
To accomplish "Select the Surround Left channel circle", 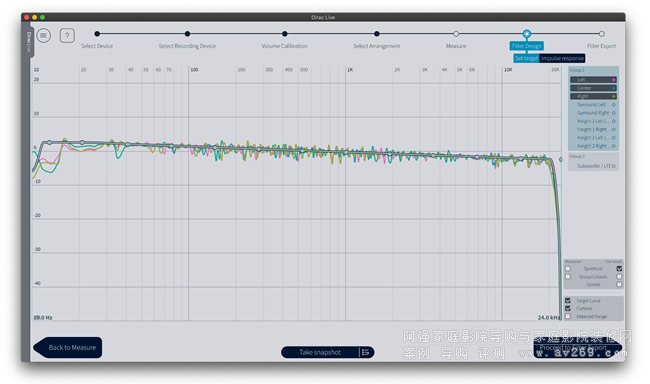I will [x=614, y=105].
